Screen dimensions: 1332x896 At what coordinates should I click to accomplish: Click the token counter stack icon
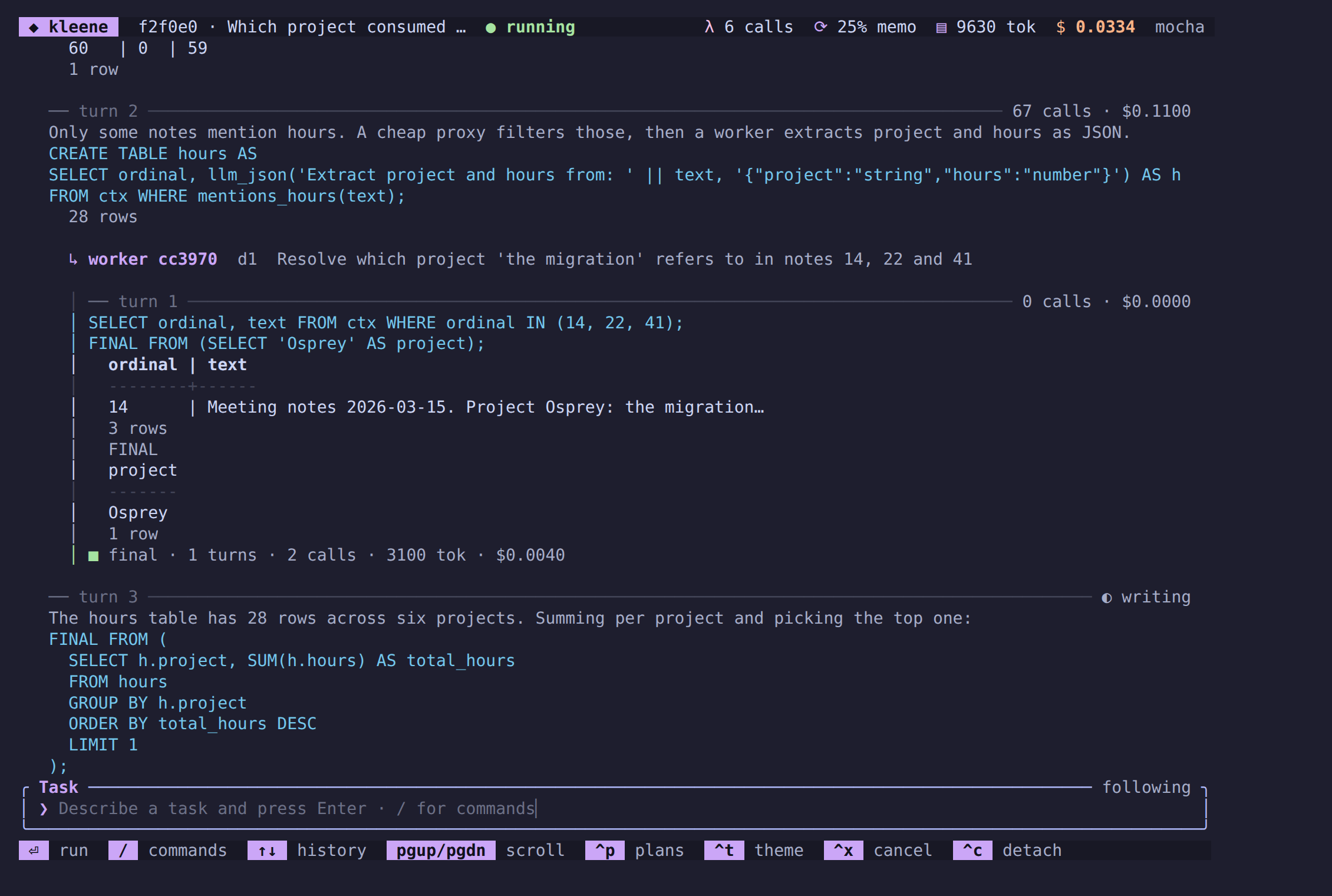(941, 28)
